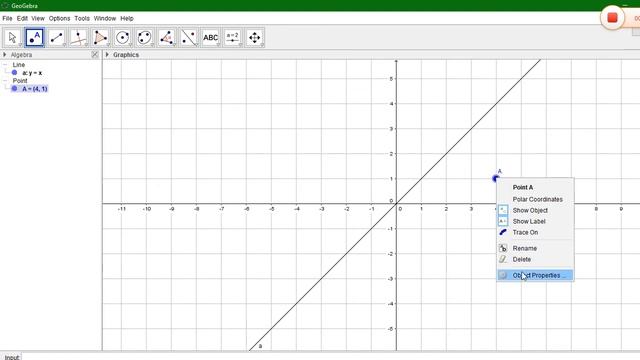
Task: Toggle visibility of line a in Algebra
Action: click(x=14, y=73)
